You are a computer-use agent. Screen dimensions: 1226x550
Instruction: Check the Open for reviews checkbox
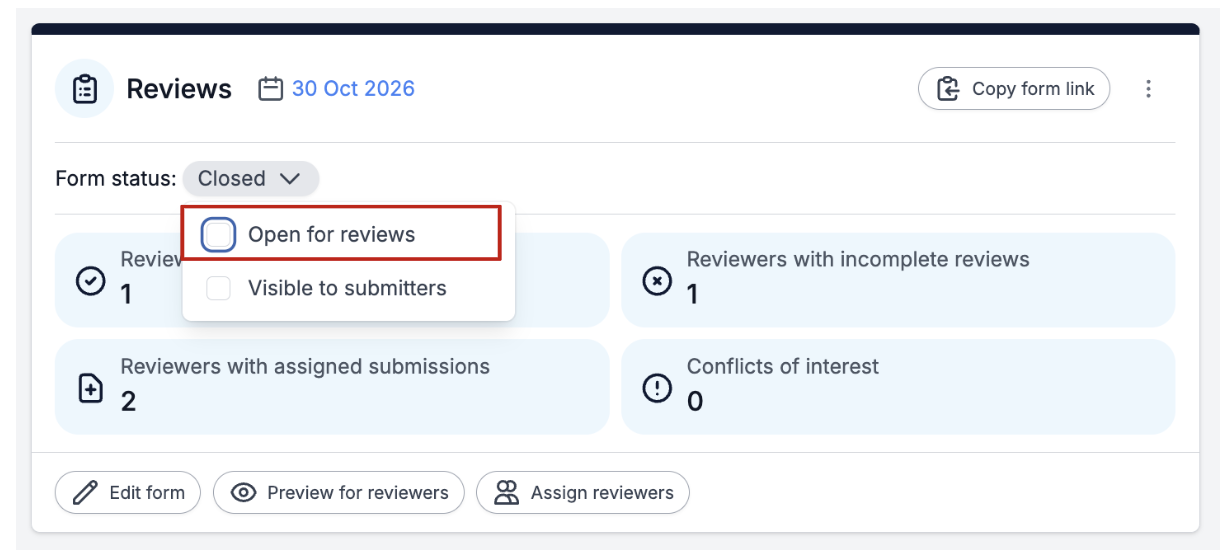pos(218,235)
